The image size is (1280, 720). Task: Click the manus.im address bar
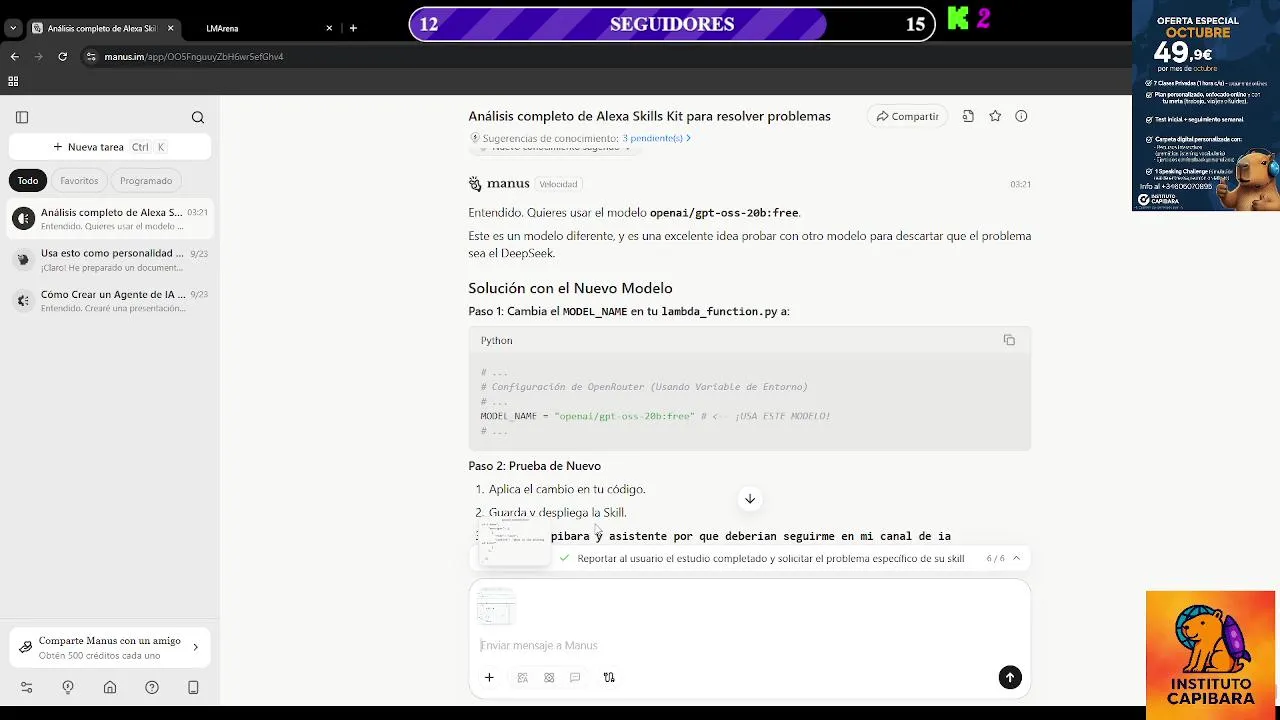(193, 57)
